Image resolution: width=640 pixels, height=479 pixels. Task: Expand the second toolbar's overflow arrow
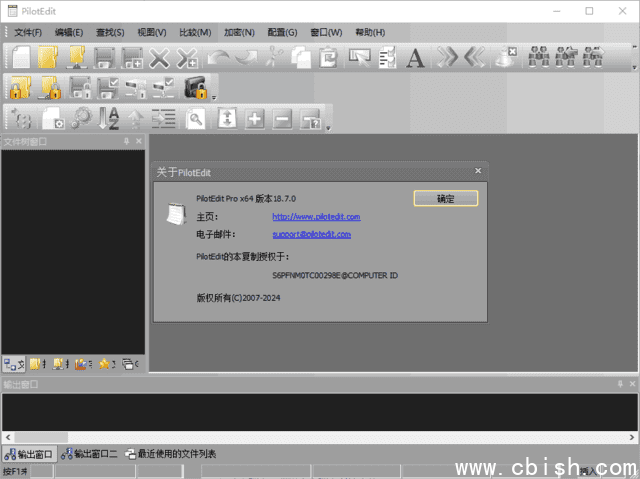(x=213, y=97)
